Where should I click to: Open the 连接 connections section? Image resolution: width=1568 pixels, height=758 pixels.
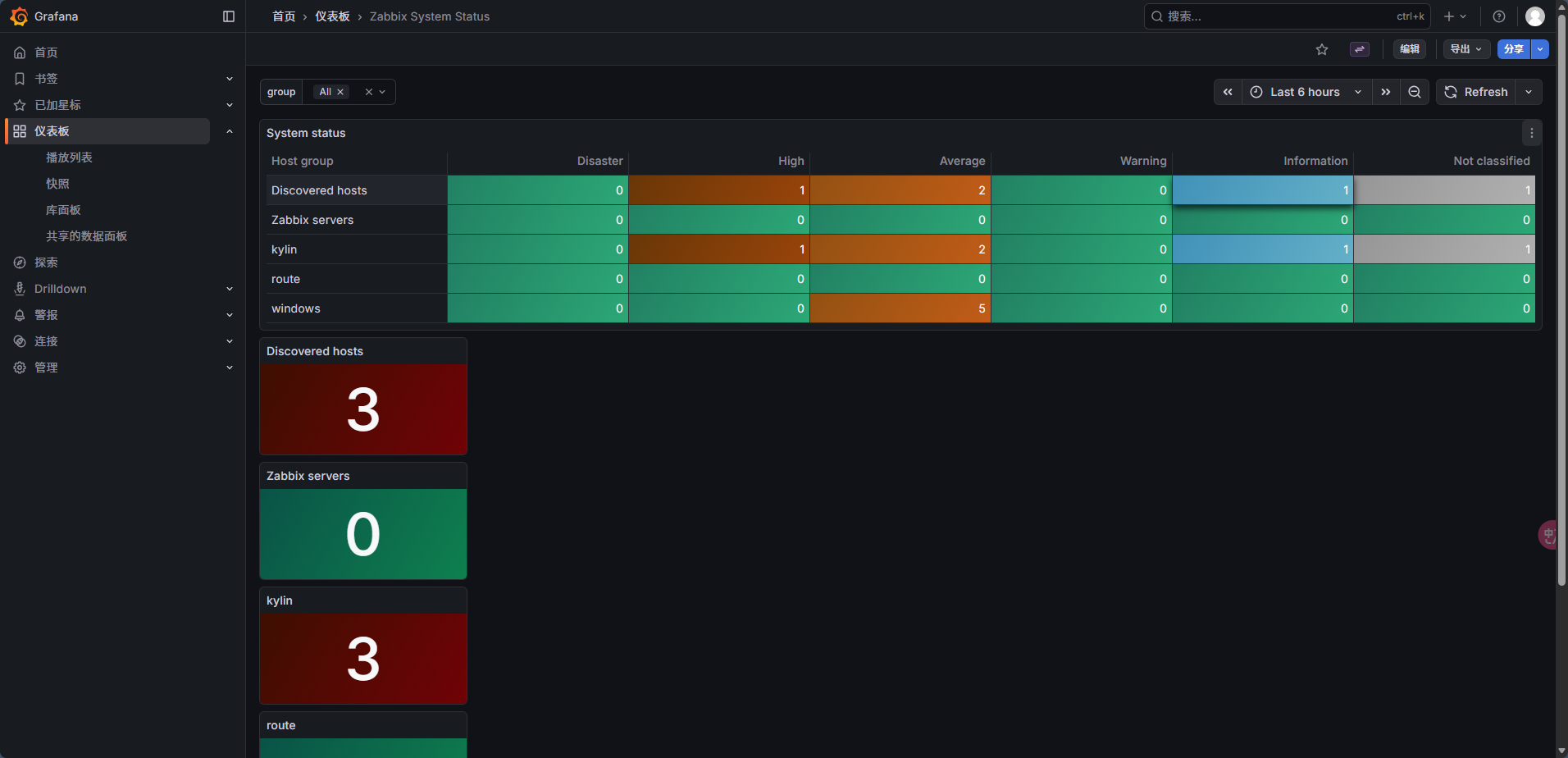click(x=46, y=341)
